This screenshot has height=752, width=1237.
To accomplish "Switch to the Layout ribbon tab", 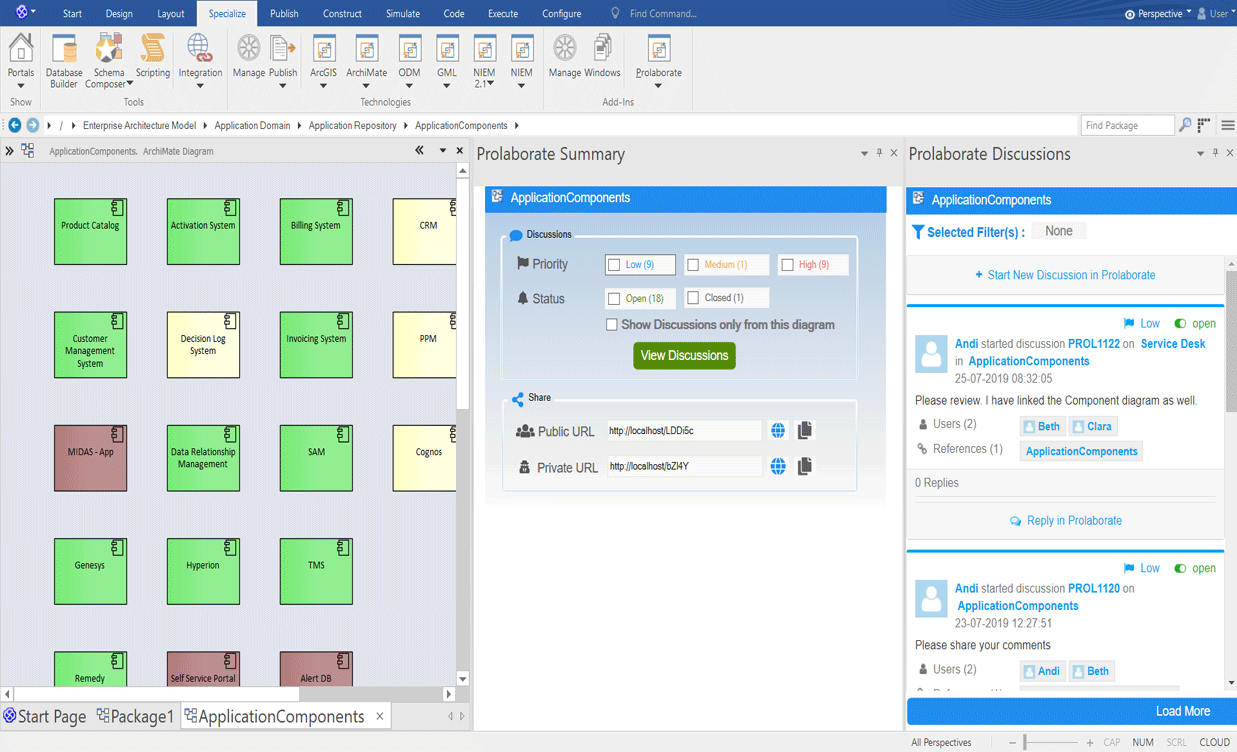I will [171, 14].
